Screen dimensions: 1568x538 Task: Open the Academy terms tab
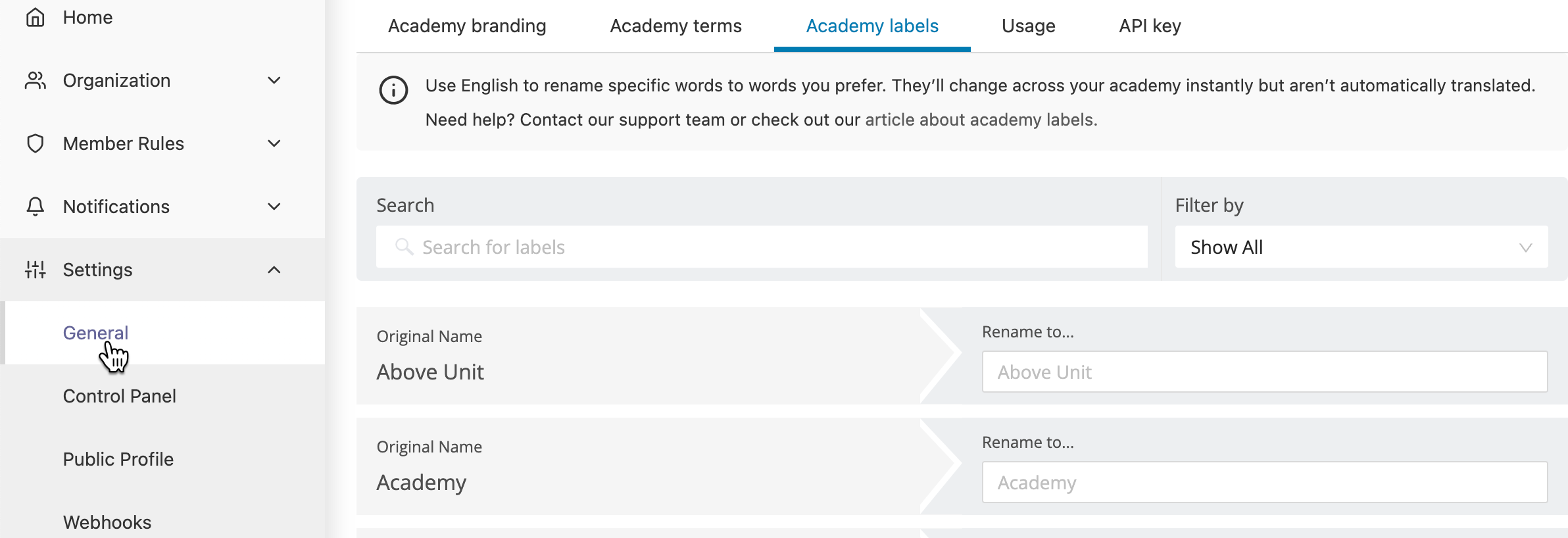pyautogui.click(x=675, y=26)
